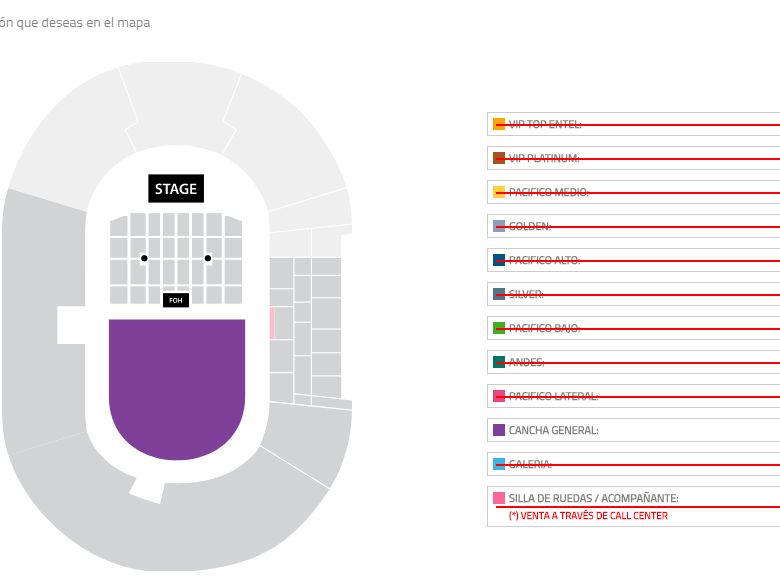Click the left black dot on the floor seating
This screenshot has width=780, height=588.
click(x=144, y=258)
